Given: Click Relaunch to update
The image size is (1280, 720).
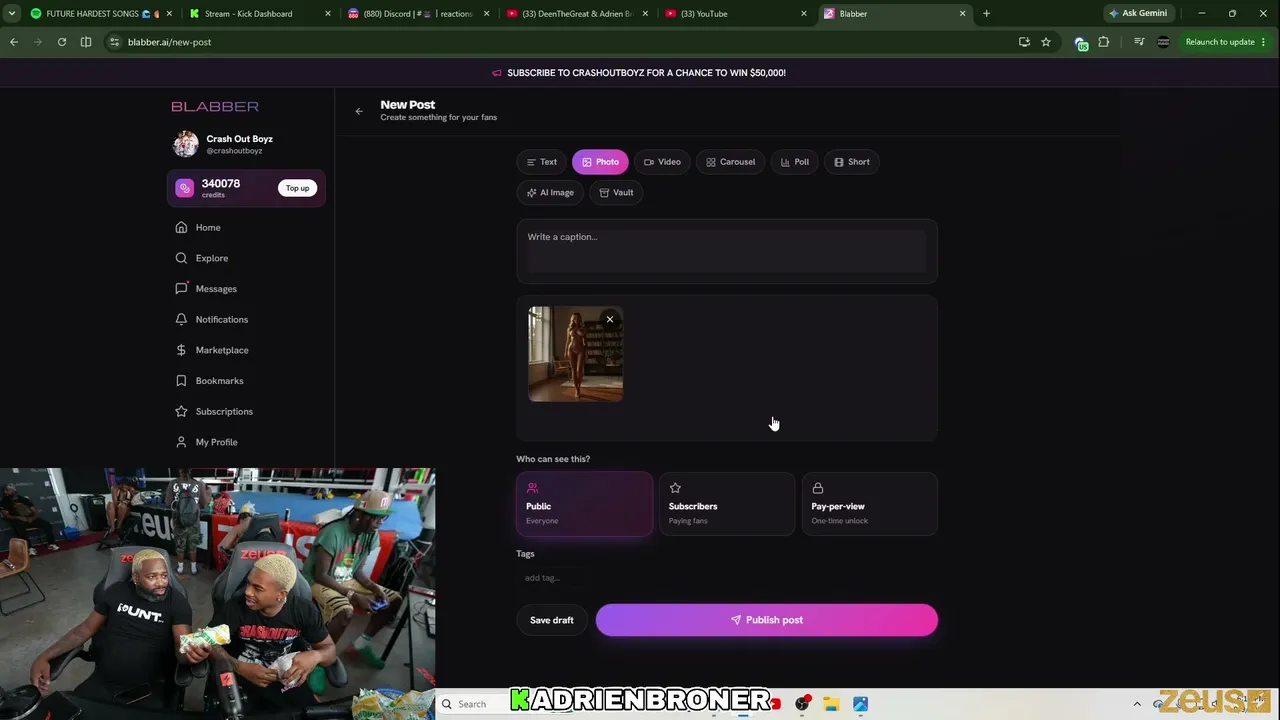Looking at the screenshot, I should (x=1220, y=42).
